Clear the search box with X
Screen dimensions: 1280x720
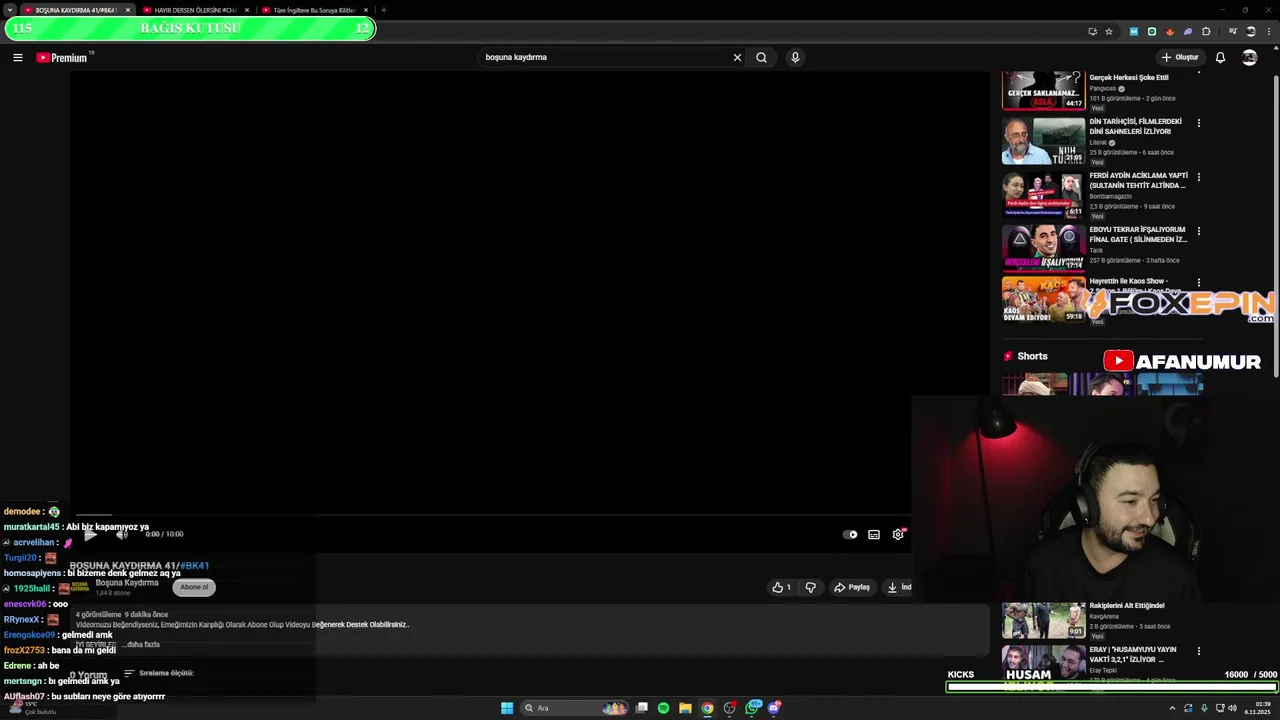[737, 57]
